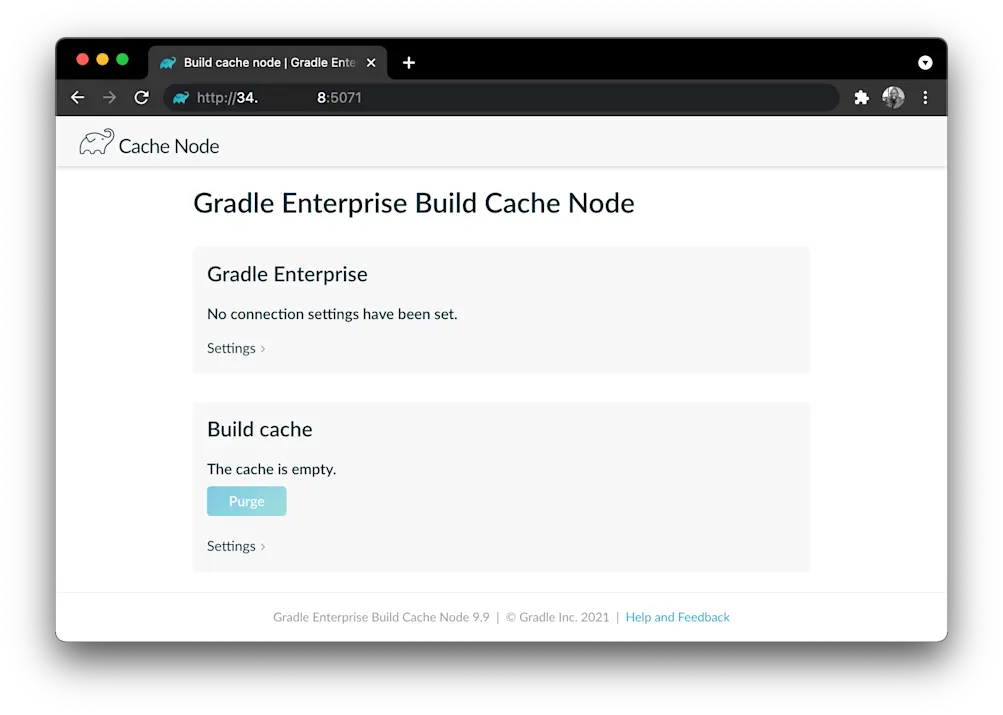Image resolution: width=1003 pixels, height=715 pixels.
Task: Select the Build cache node browser tab
Action: (x=262, y=62)
